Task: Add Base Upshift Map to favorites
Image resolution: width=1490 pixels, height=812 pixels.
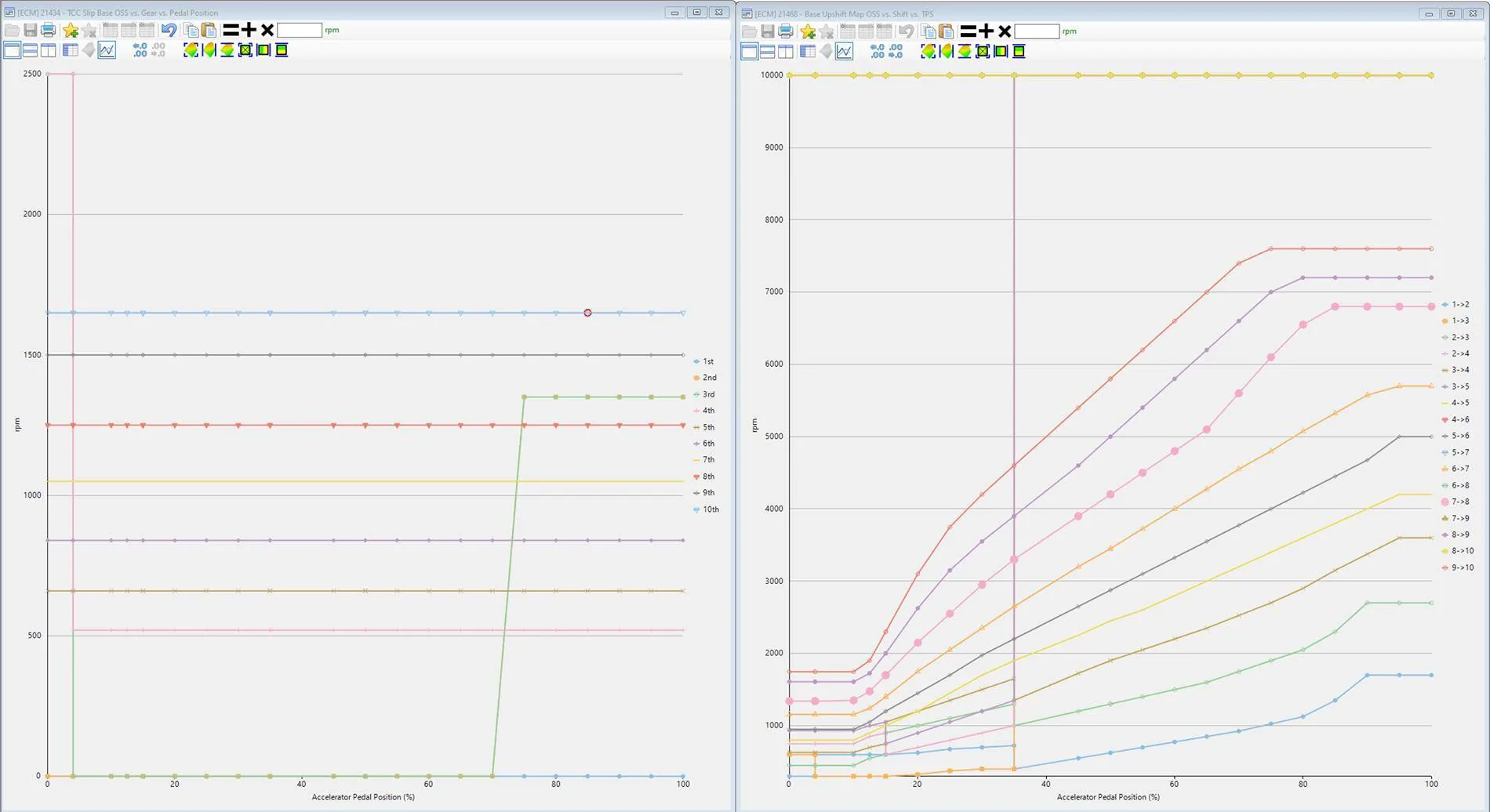Action: (x=808, y=31)
